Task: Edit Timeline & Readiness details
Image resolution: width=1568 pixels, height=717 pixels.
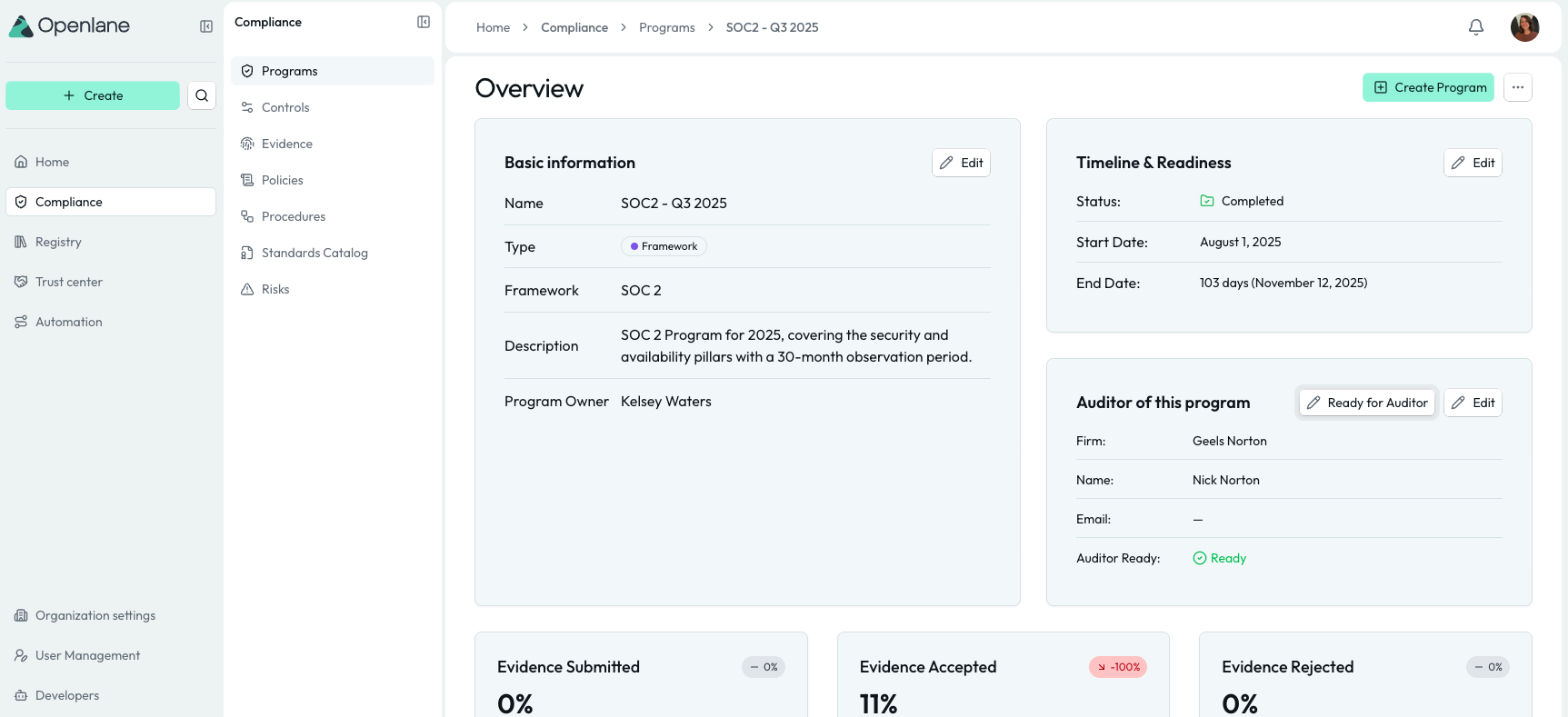Action: click(1473, 163)
